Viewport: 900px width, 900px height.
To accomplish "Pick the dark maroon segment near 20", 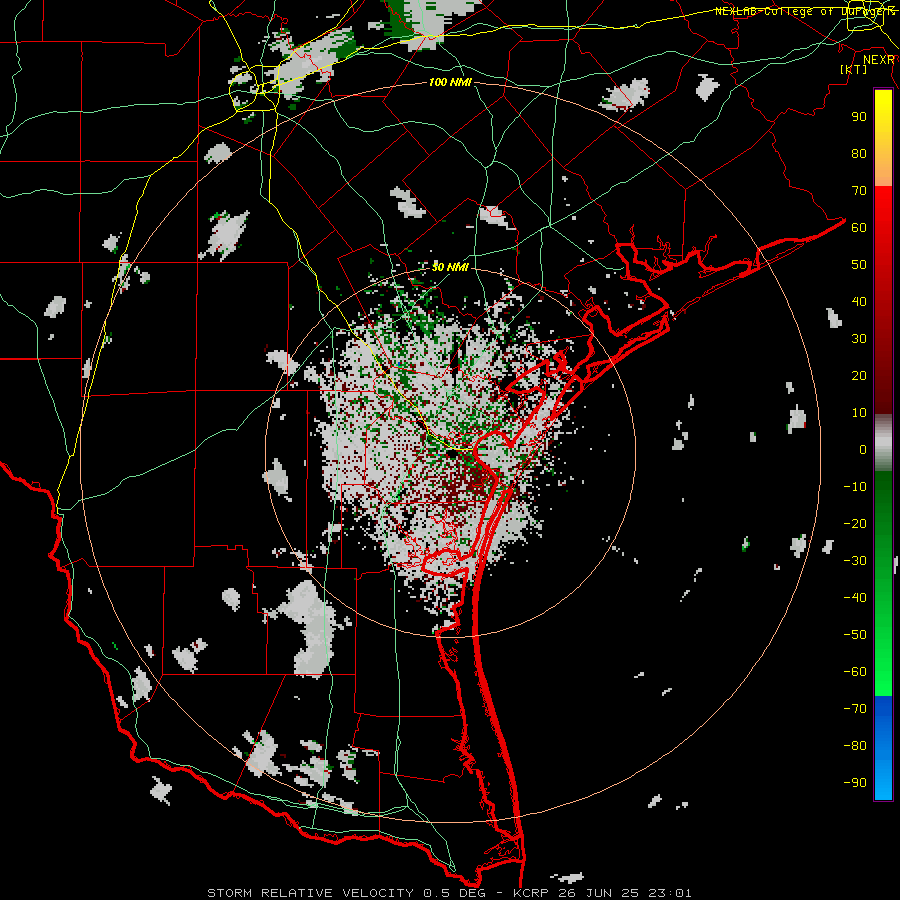I will click(x=883, y=376).
